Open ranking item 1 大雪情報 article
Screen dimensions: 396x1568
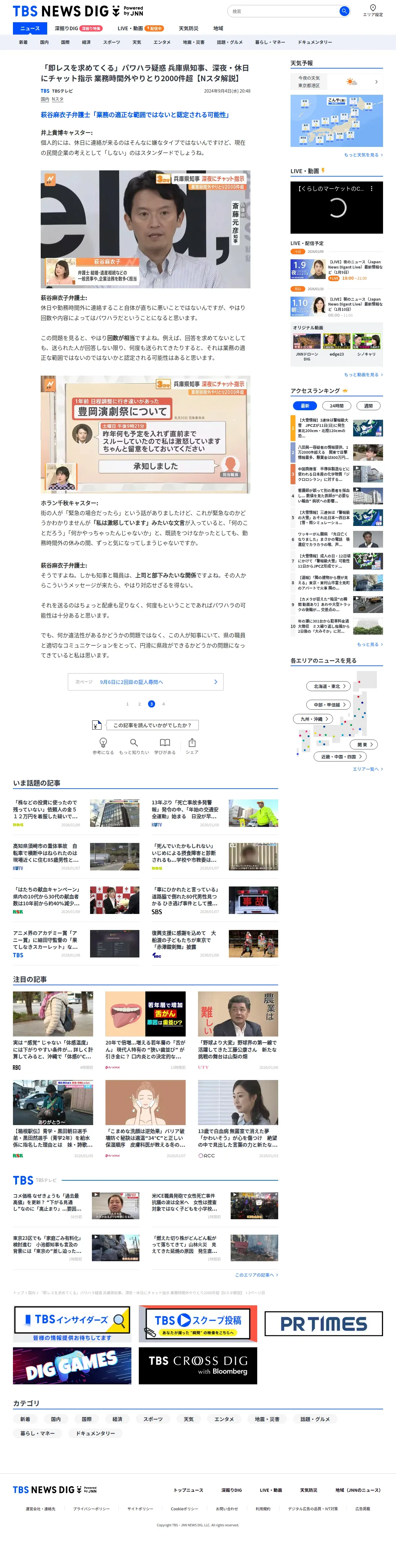336,428
